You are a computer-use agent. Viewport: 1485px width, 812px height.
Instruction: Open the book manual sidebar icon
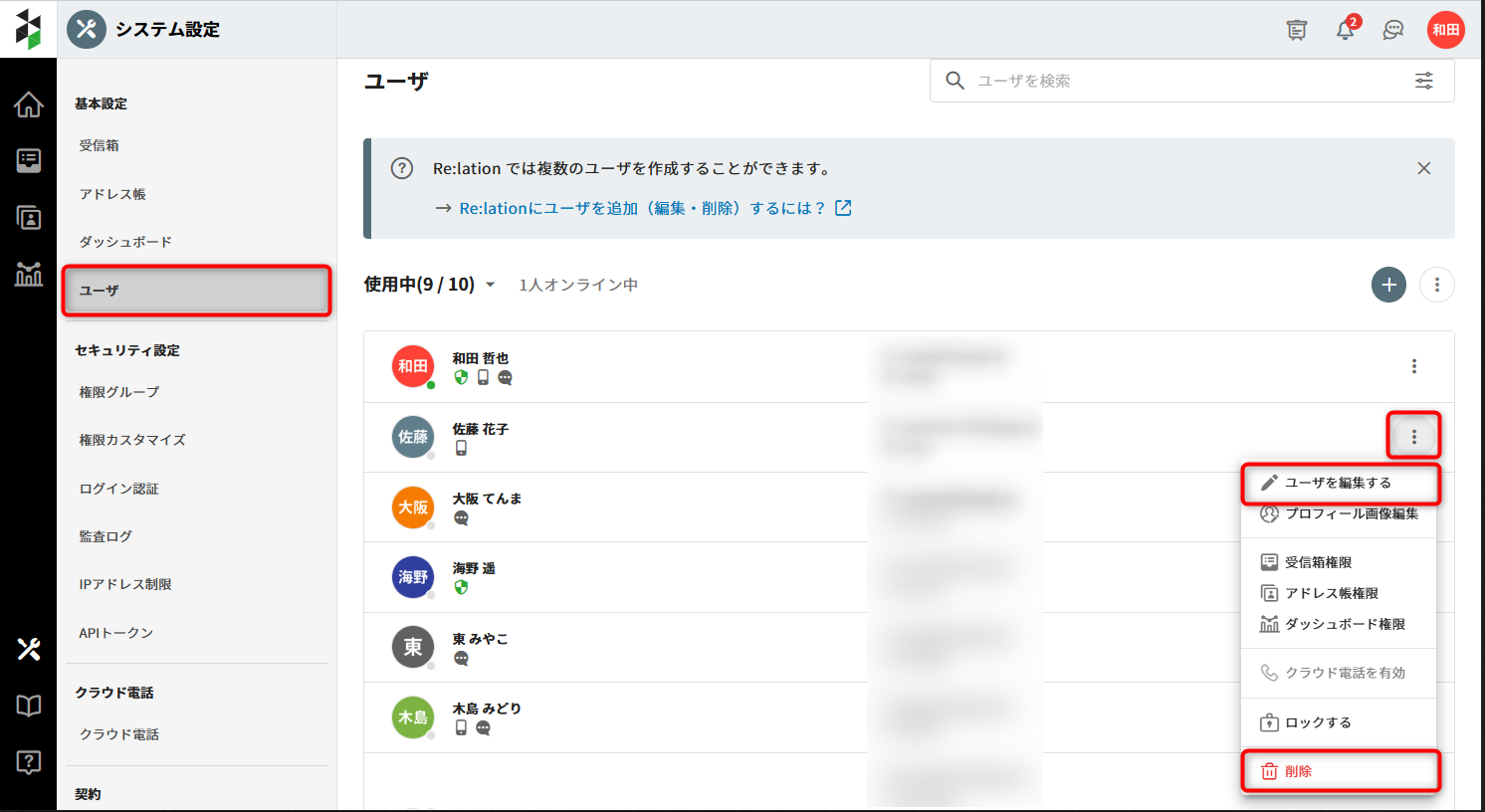pyautogui.click(x=29, y=706)
